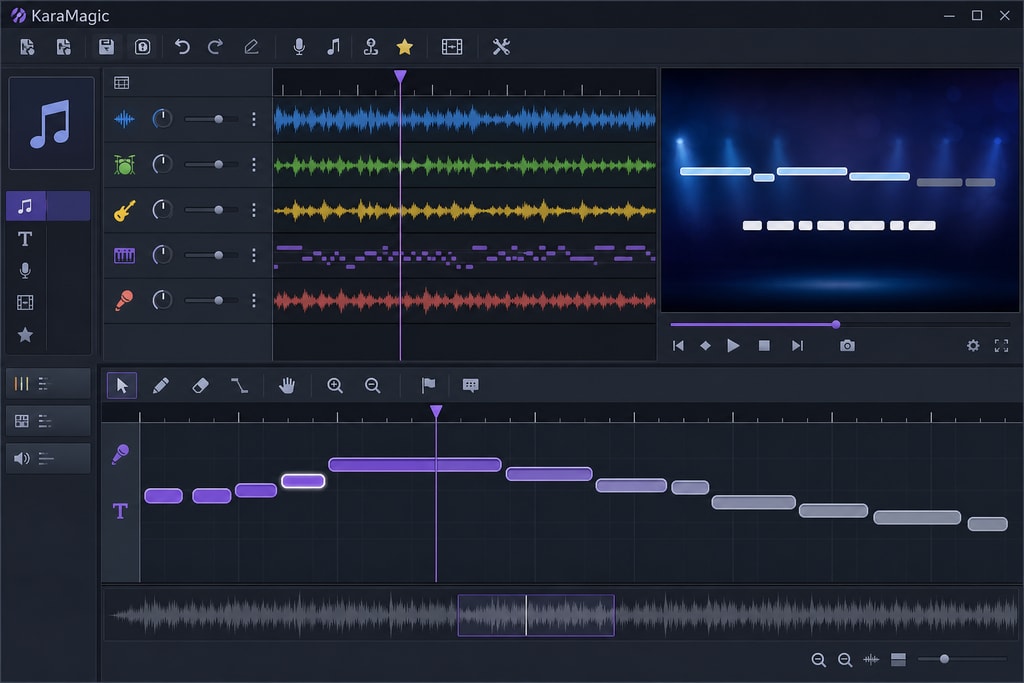Viewport: 1024px width, 683px height.
Task: Click the anchor icon in top toolbar
Action: click(x=371, y=47)
